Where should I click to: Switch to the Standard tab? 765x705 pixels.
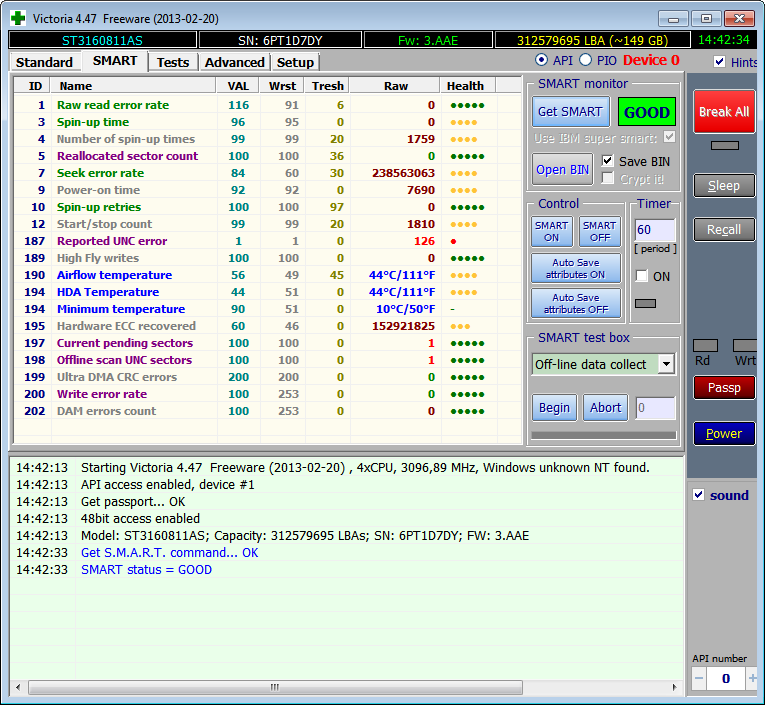pos(44,62)
